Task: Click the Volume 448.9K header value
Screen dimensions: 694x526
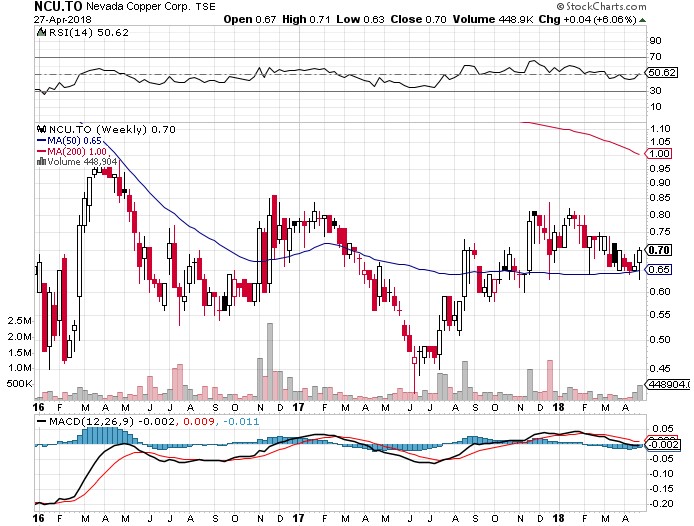Action: pyautogui.click(x=493, y=19)
